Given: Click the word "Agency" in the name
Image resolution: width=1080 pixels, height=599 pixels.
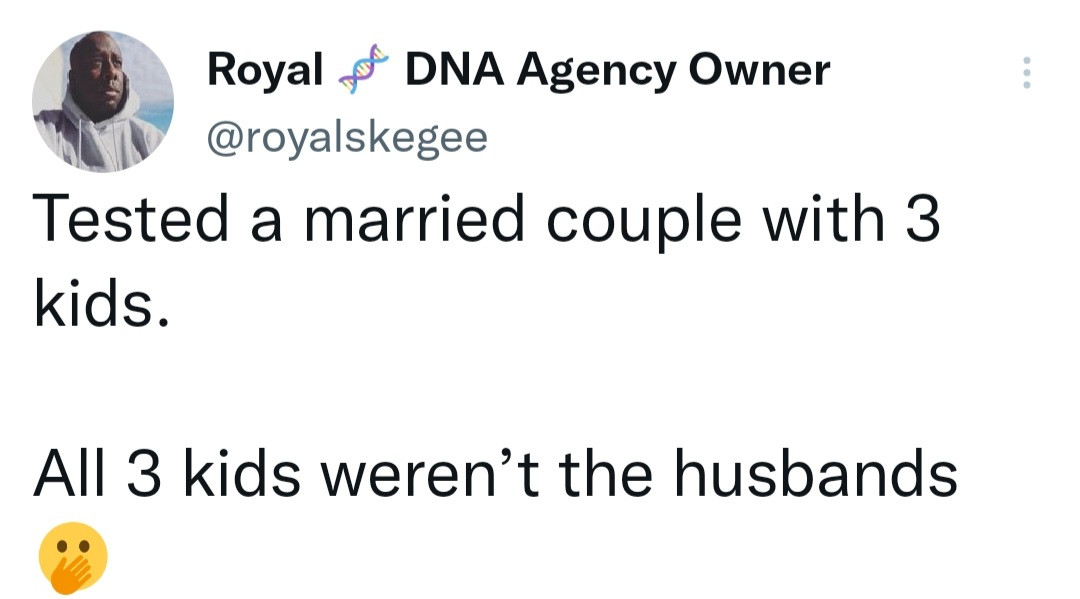Looking at the screenshot, I should click(596, 72).
